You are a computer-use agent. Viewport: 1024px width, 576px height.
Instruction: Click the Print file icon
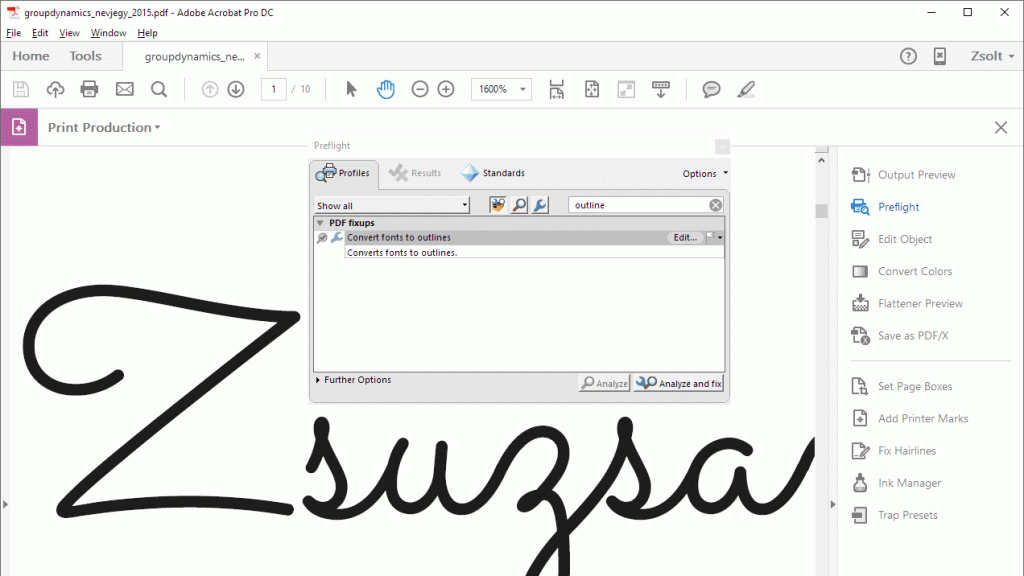point(90,89)
